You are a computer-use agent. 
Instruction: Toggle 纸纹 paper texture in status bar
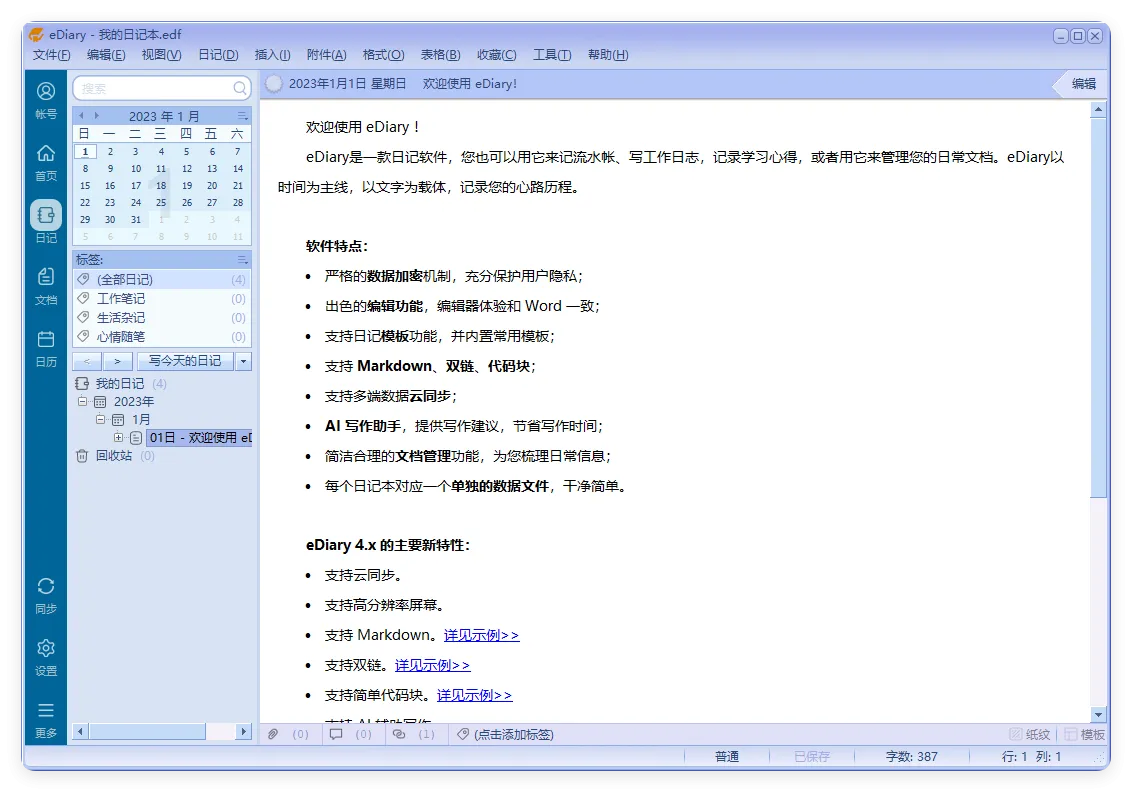pos(1029,733)
